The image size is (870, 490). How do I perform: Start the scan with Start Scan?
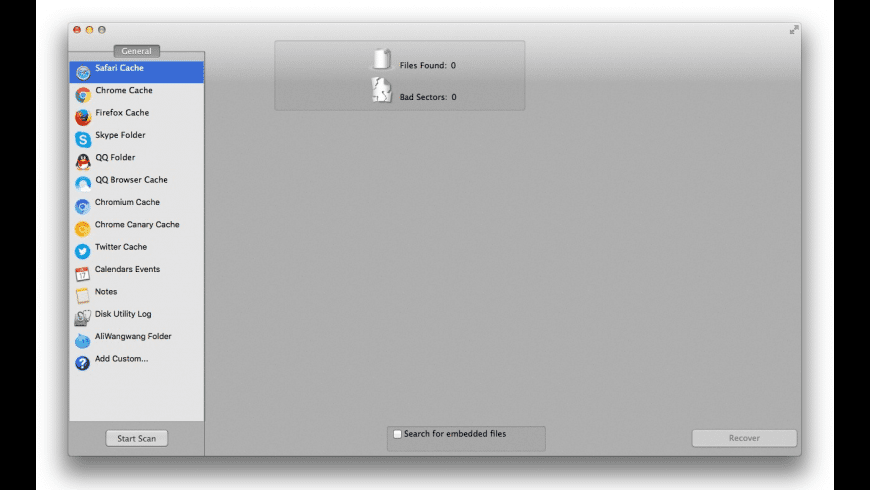pyautogui.click(x=136, y=438)
